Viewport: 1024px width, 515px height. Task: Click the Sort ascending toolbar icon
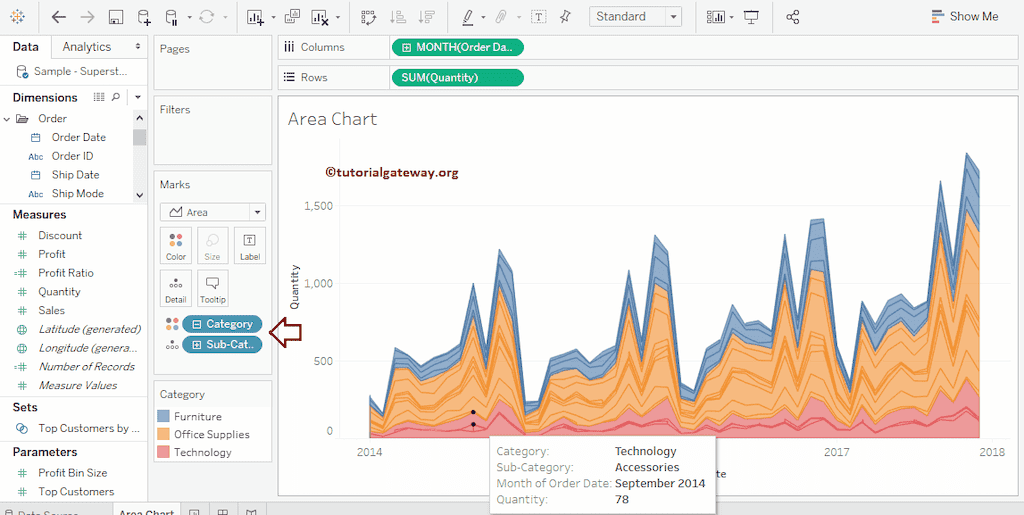click(x=397, y=17)
